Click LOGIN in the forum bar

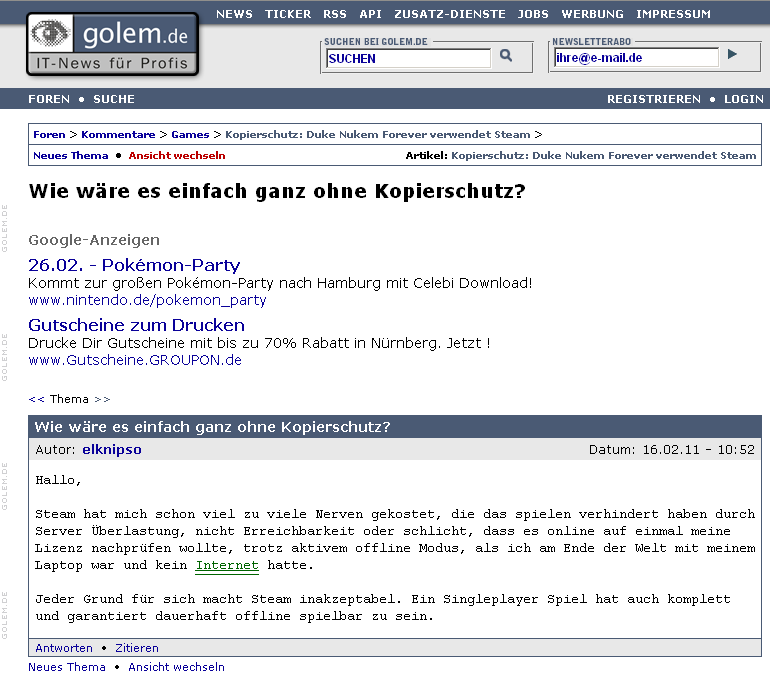(743, 99)
